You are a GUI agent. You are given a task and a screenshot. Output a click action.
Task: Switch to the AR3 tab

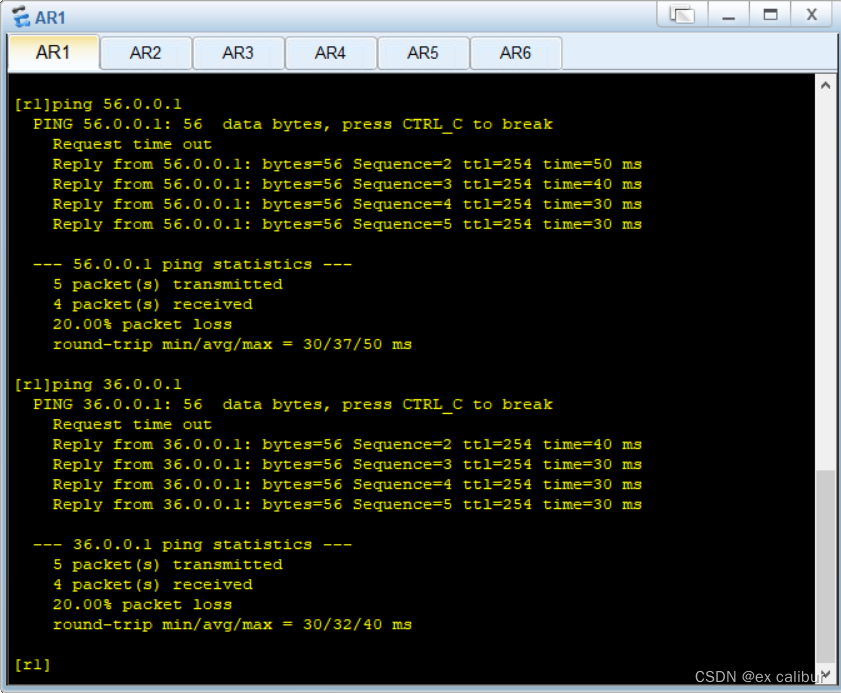[x=238, y=53]
